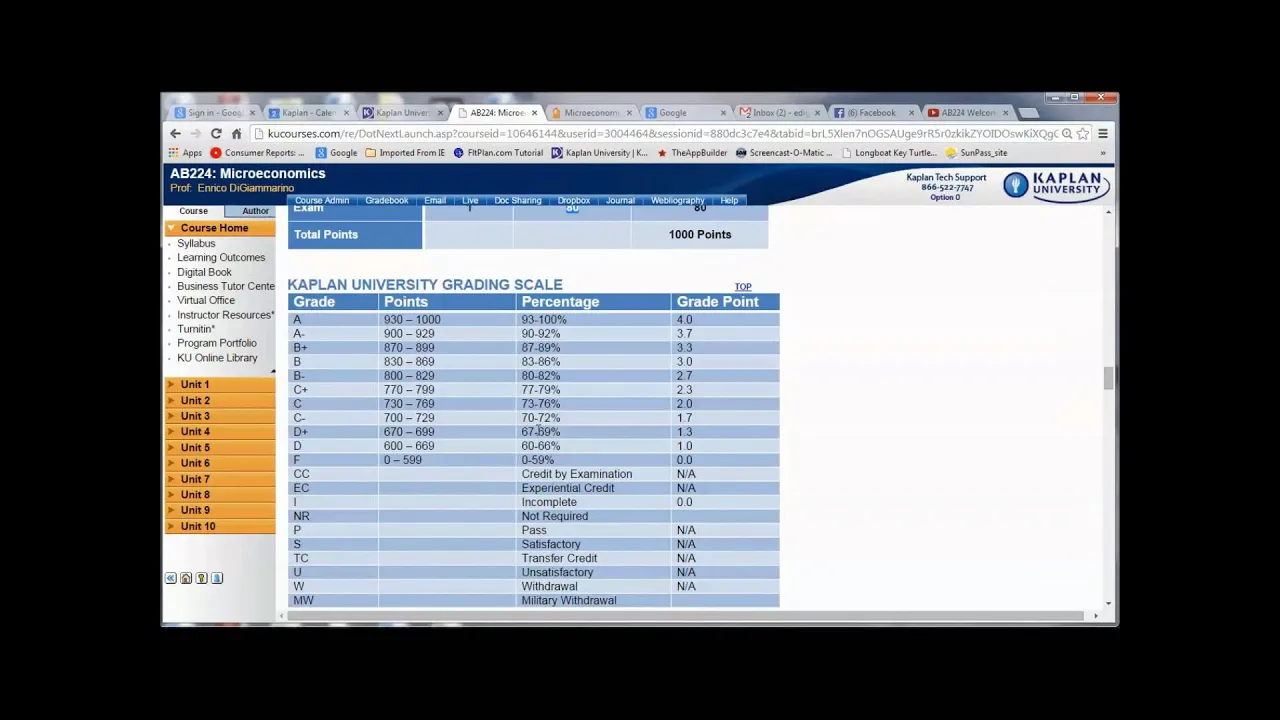1280x720 pixels.
Task: Click the horizontal scrollbar at the bottom
Action: [686, 616]
